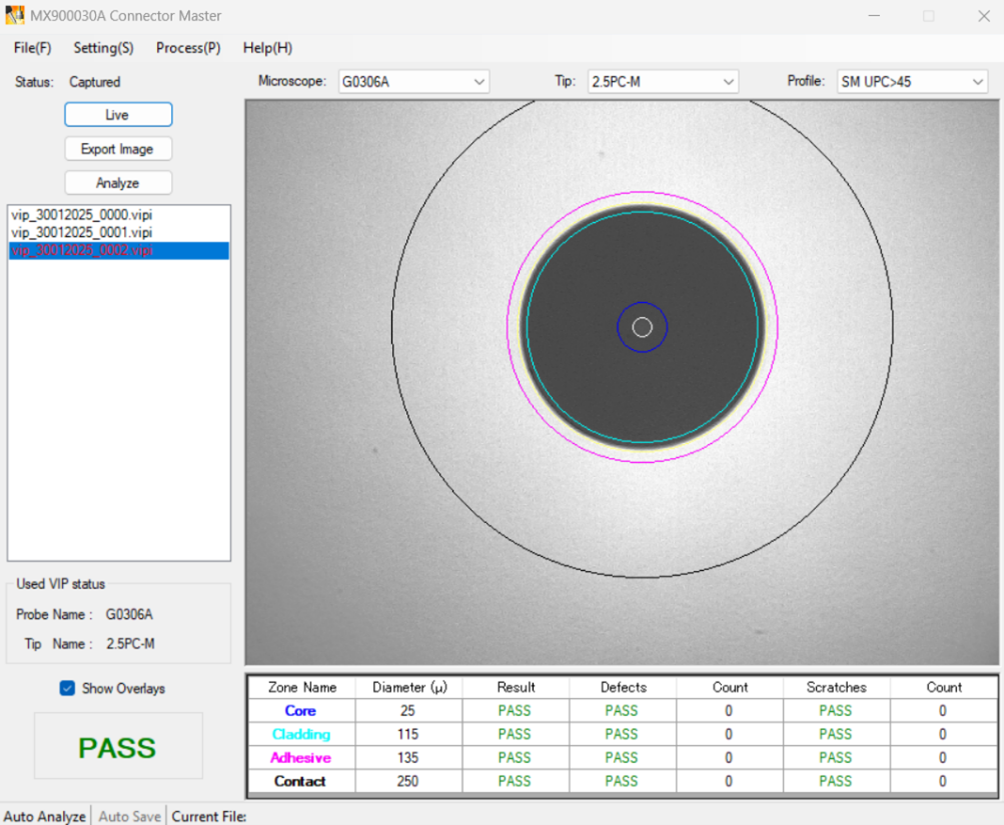
Task: Toggle the Show Overlays checkbox
Action: coord(68,688)
